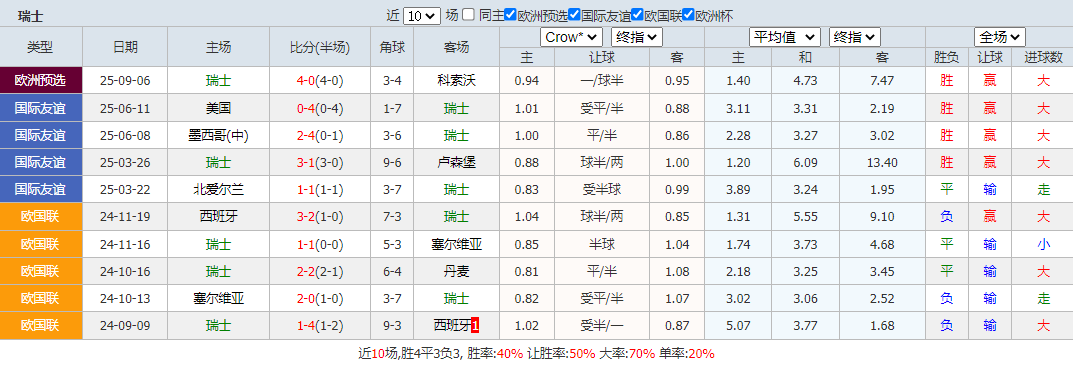
Task: Click 欧国联 label in the 24-11-19 row
Action: pos(41,217)
